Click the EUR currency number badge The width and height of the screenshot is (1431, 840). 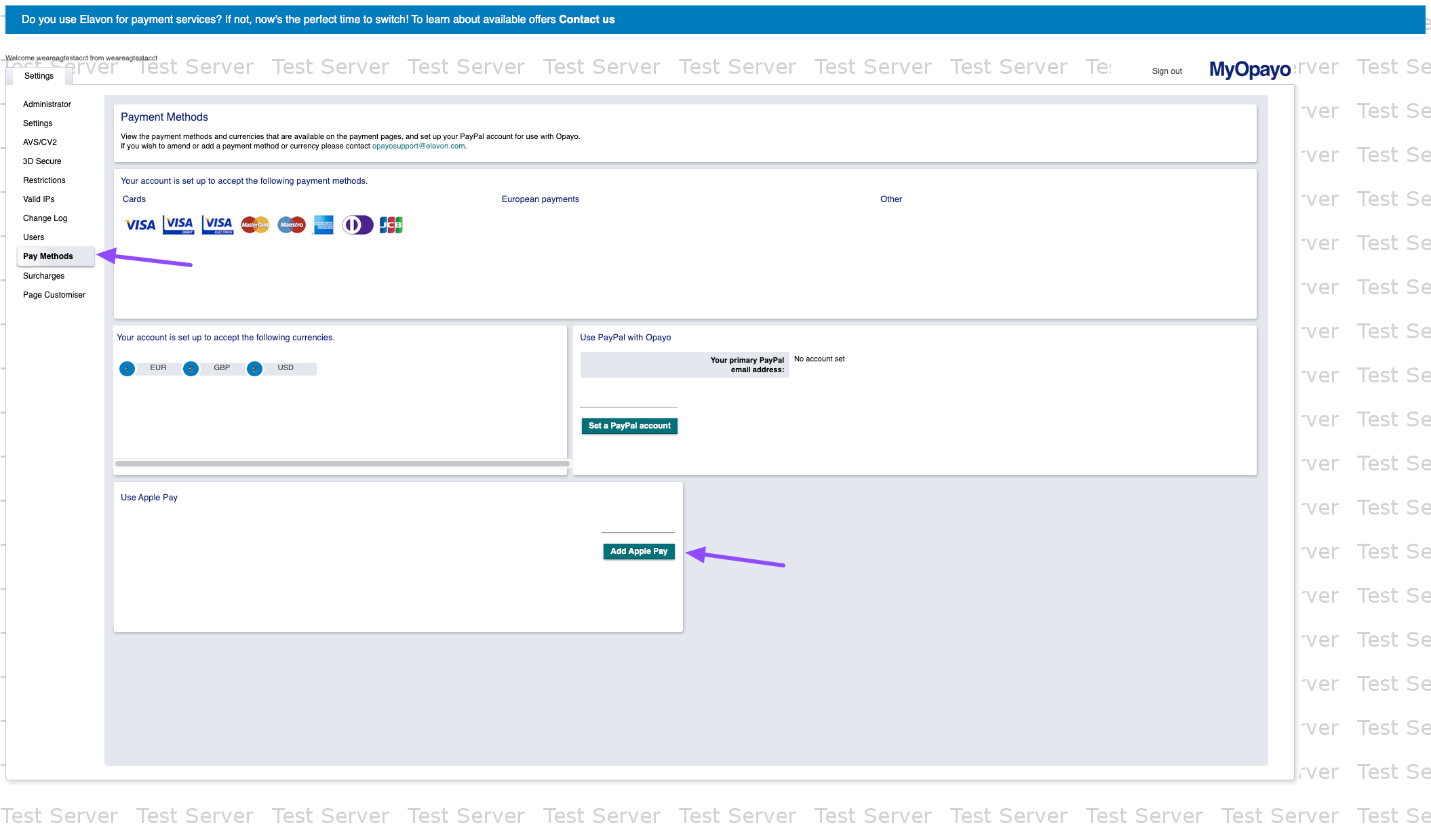pos(127,369)
